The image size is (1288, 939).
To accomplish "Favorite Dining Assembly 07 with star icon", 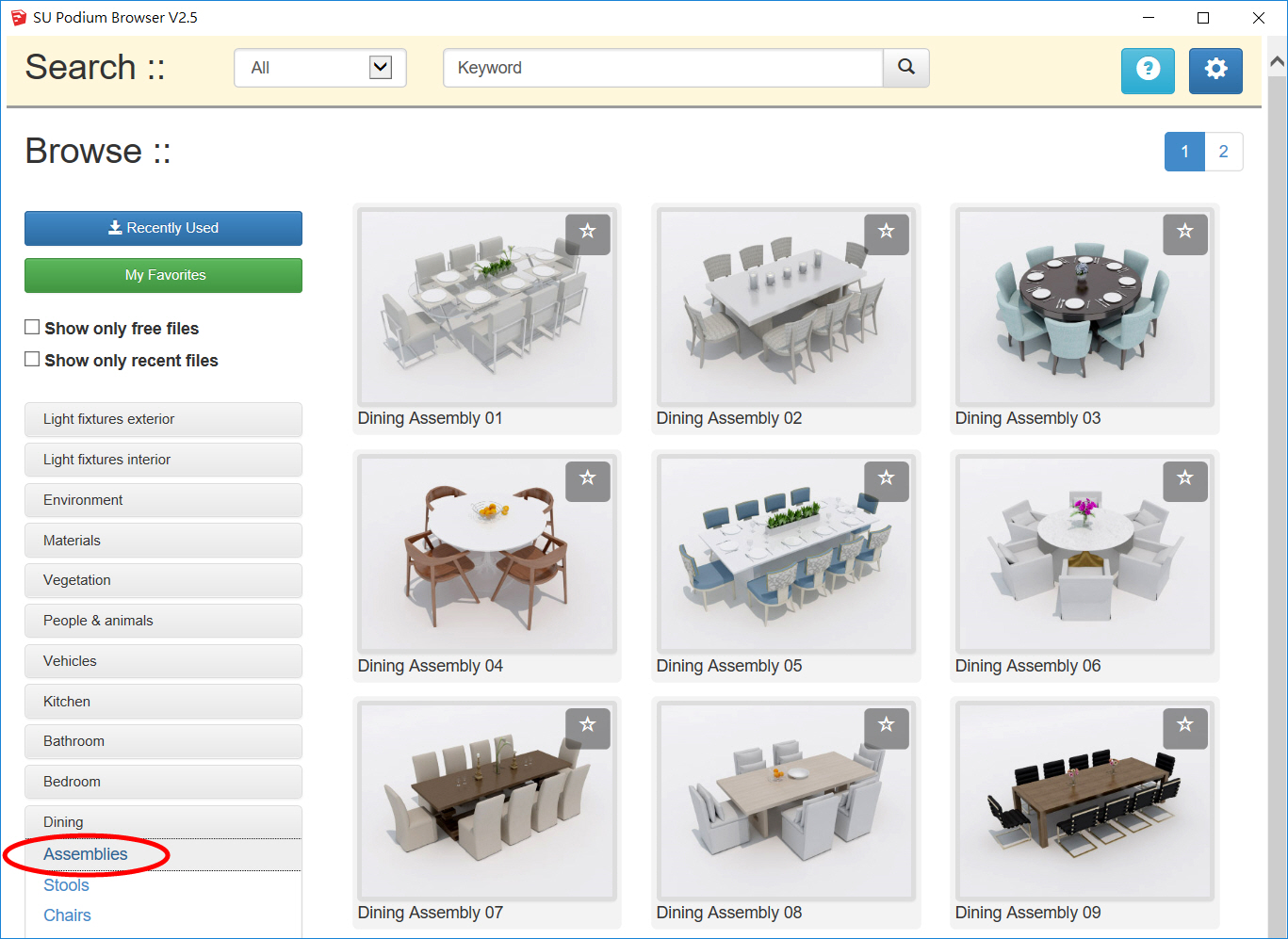I will pos(588,727).
